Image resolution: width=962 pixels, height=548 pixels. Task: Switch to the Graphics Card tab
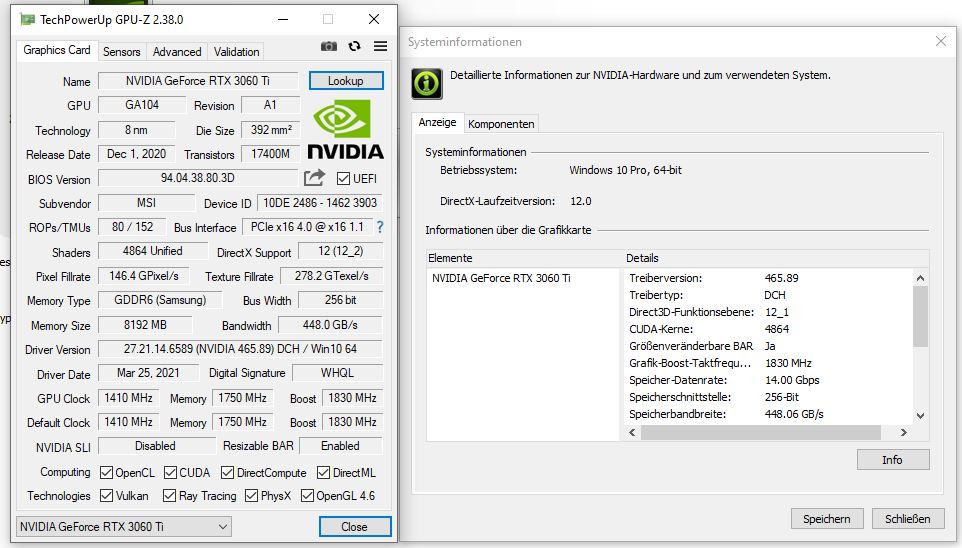click(x=57, y=50)
